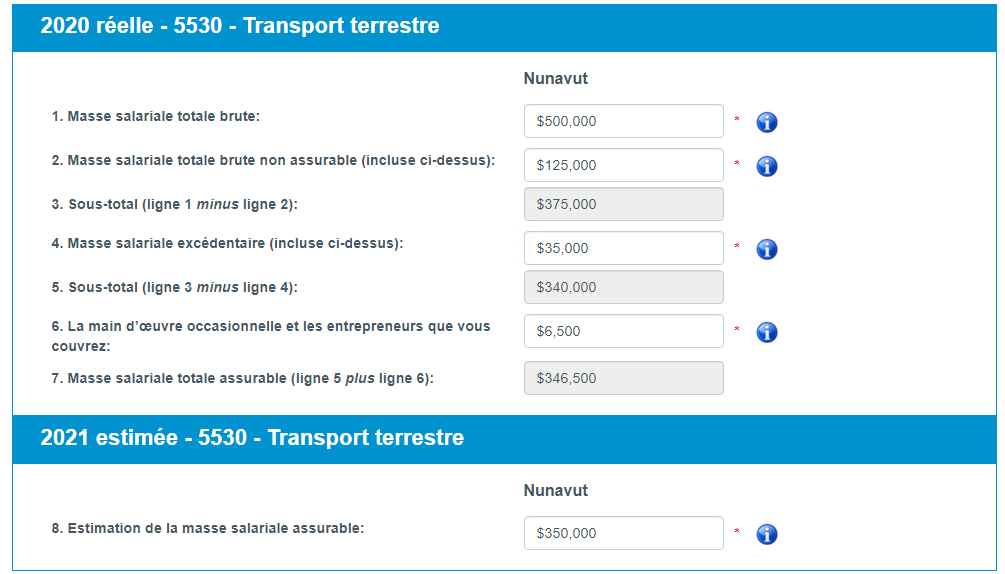This screenshot has width=1005, height=574.
Task: Click the $35,000 excédentaire input field
Action: (623, 248)
